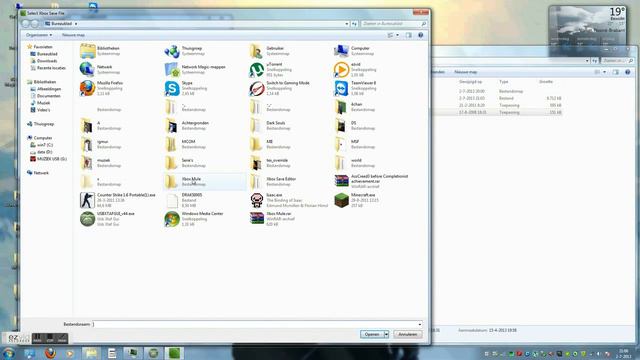640x360 pixels.
Task: Click the Type column header in background window
Action: [504, 82]
